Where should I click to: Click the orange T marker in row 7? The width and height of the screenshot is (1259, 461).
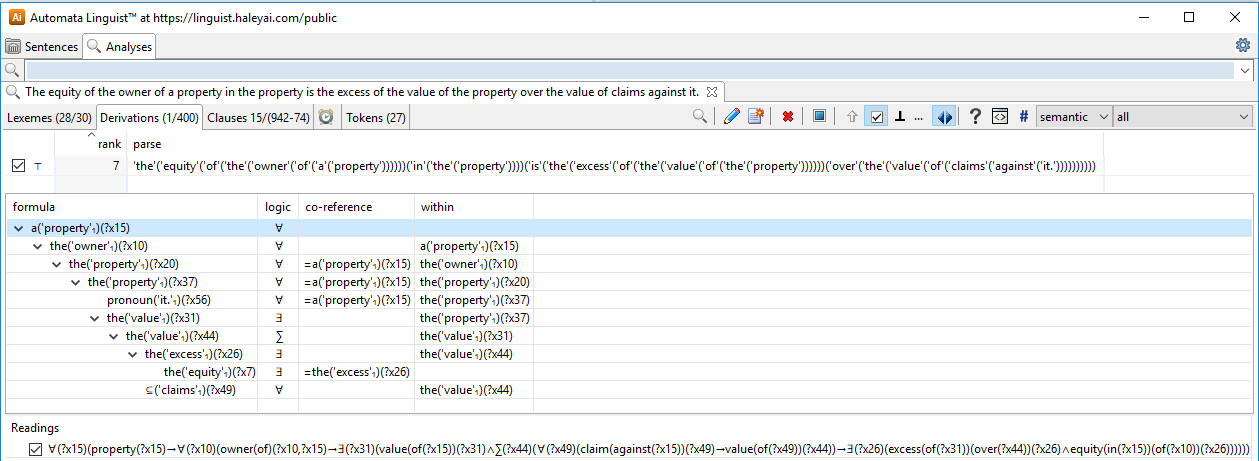[x=38, y=166]
